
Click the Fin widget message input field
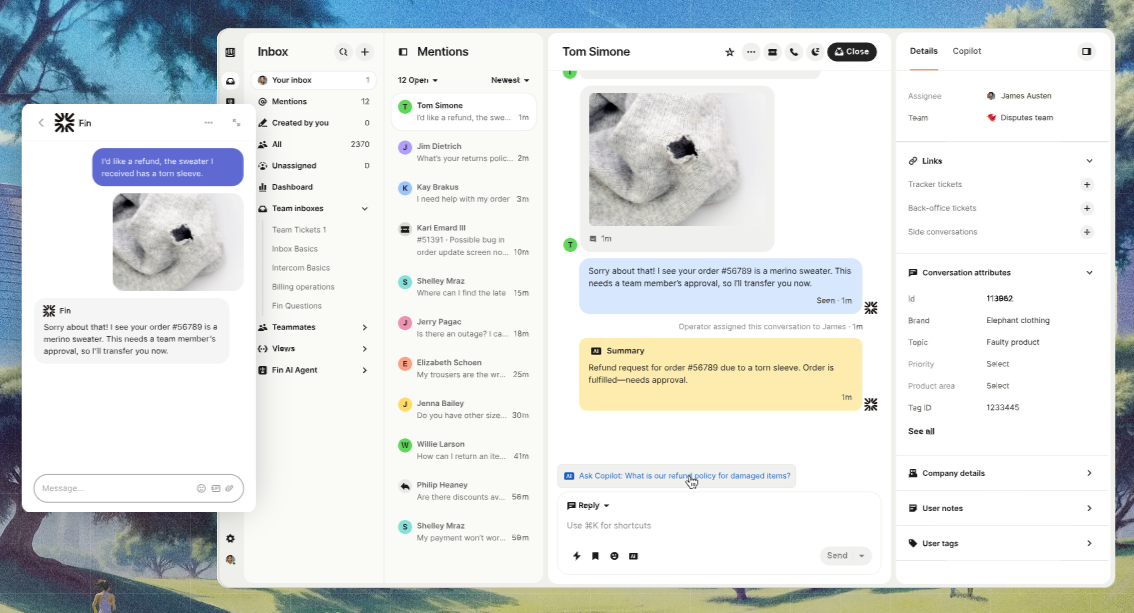tap(116, 488)
